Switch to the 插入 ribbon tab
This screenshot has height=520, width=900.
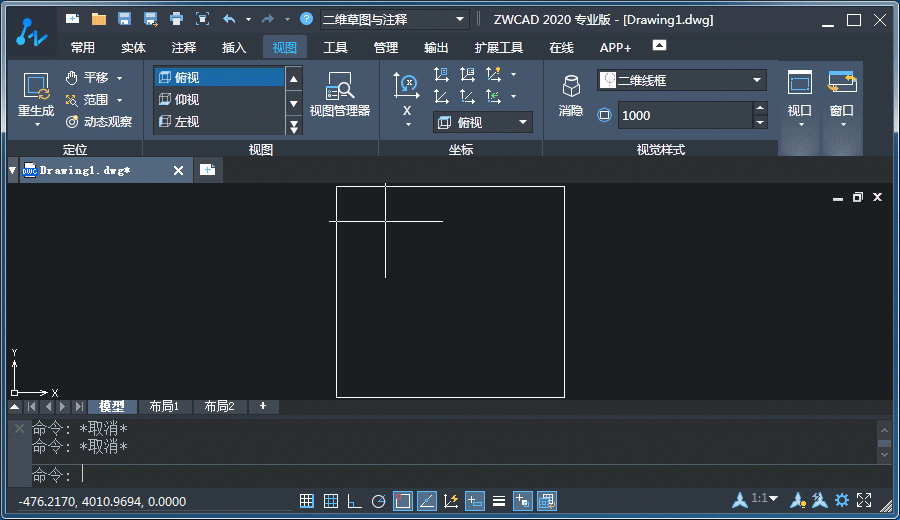click(x=233, y=47)
